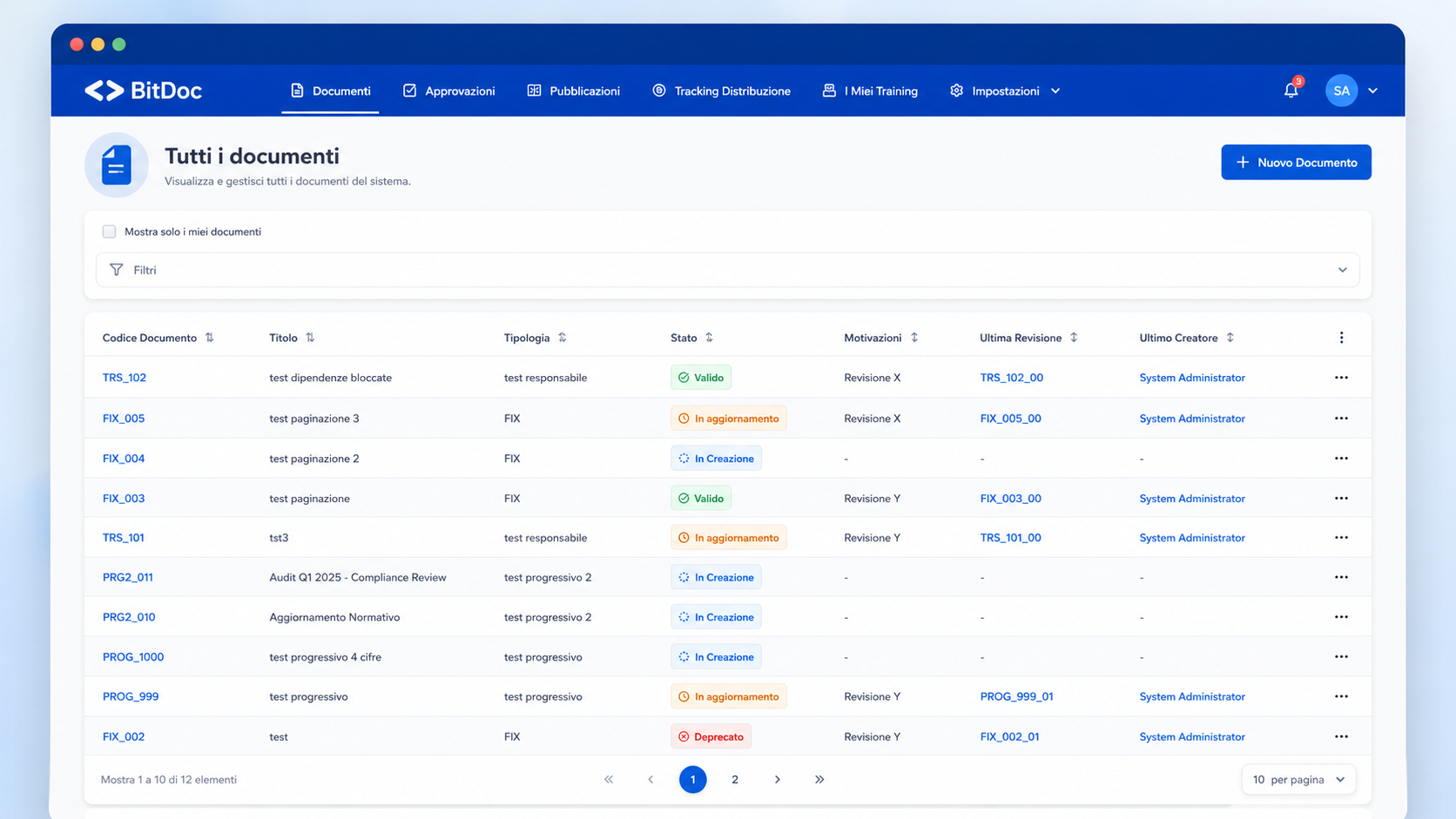This screenshot has width=1456, height=819.
Task: Open row actions for FIX_005
Action: [x=1341, y=419]
